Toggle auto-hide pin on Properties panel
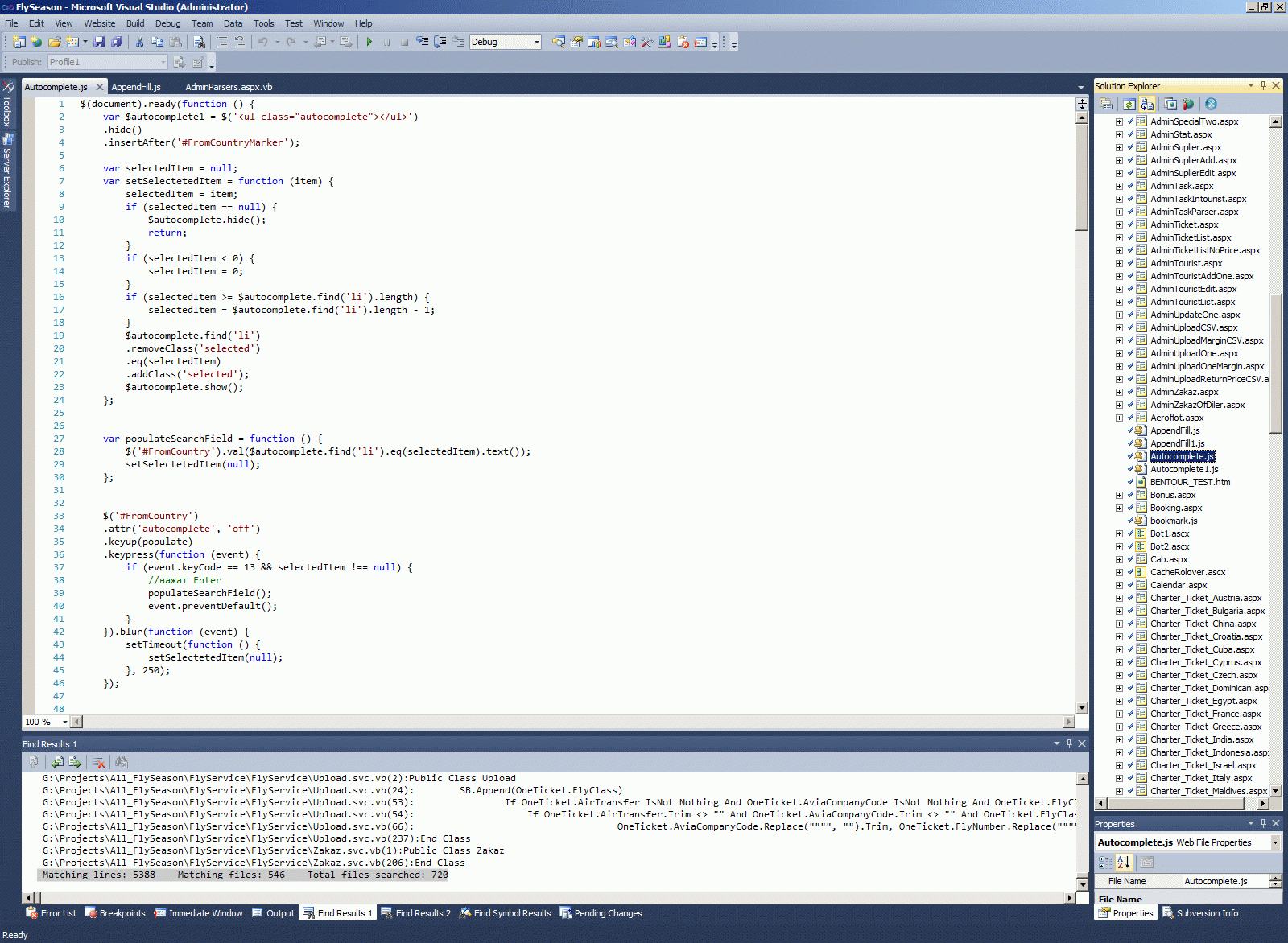This screenshot has height=943, width=1288. pyautogui.click(x=1263, y=823)
